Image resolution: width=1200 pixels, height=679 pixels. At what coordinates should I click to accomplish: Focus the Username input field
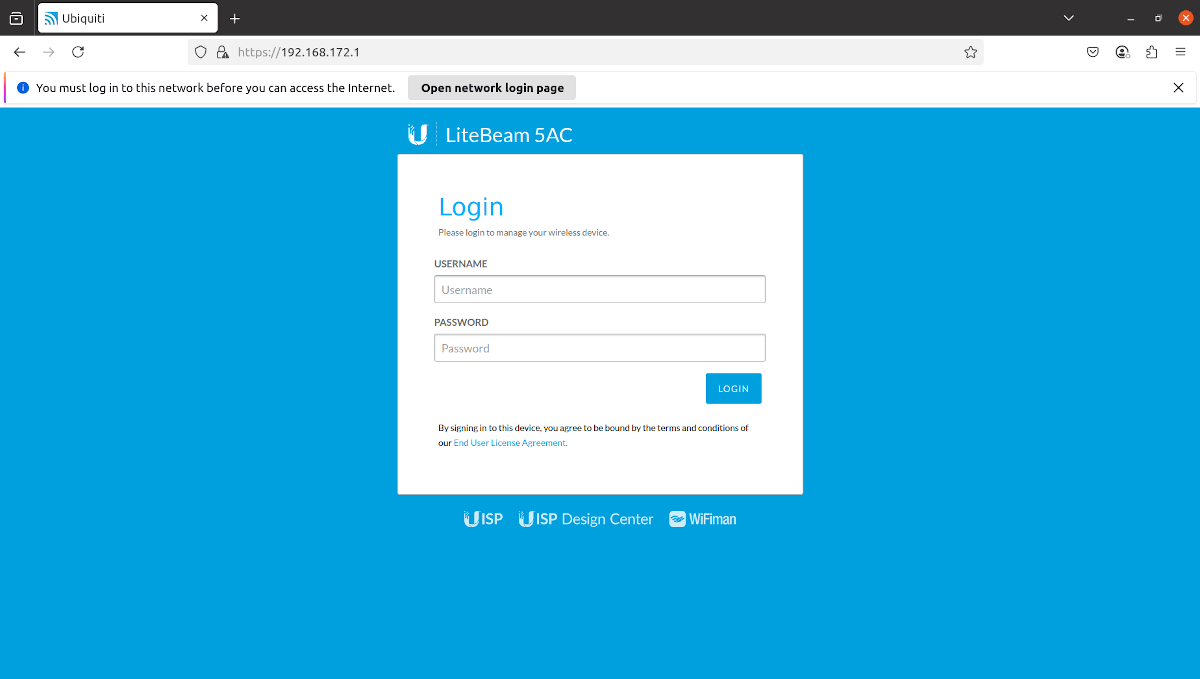(x=599, y=289)
